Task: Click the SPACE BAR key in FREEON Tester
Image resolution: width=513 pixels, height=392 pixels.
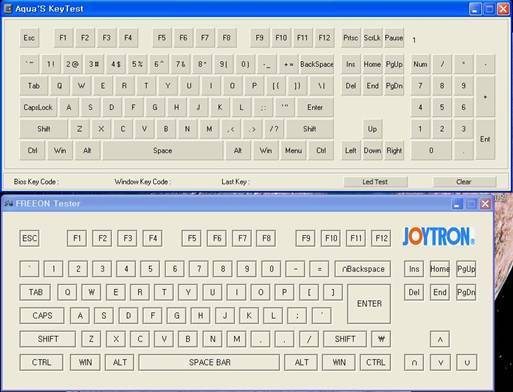Action: [x=209, y=362]
